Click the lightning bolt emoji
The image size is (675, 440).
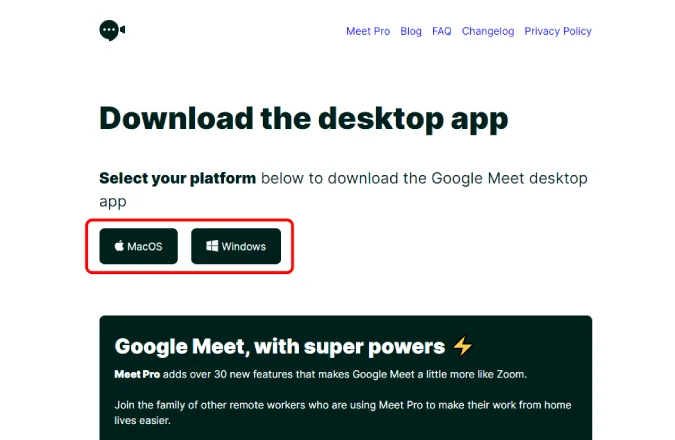pyautogui.click(x=463, y=346)
